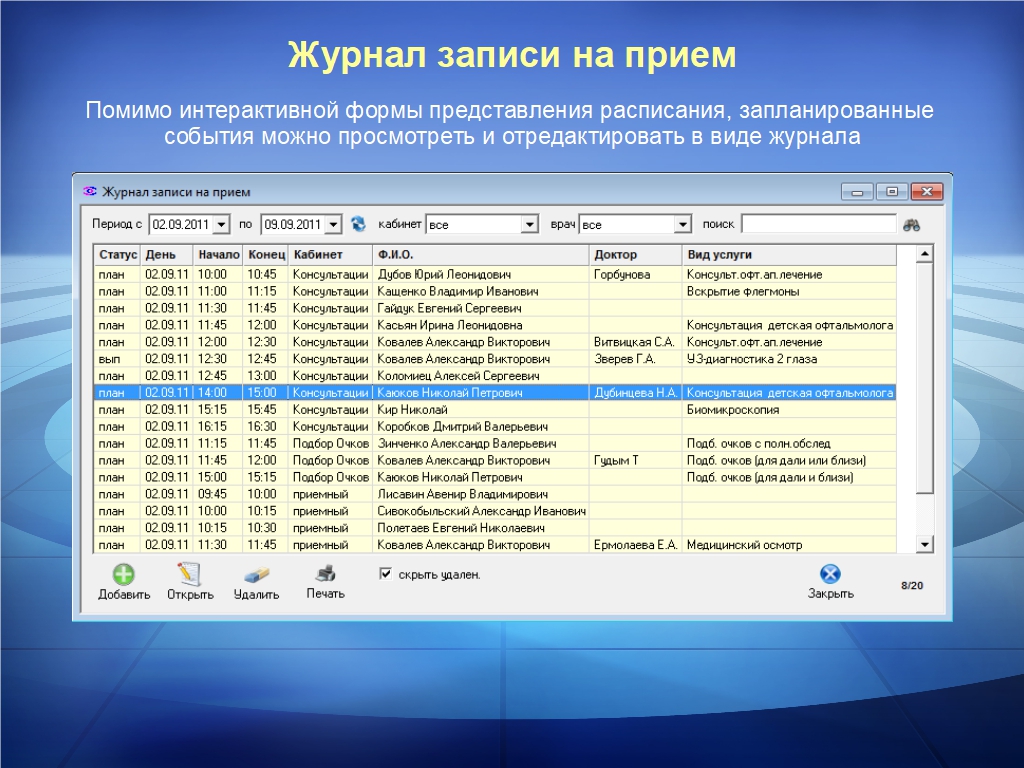Click the binoculars search icon
The width and height of the screenshot is (1024, 768).
(911, 225)
